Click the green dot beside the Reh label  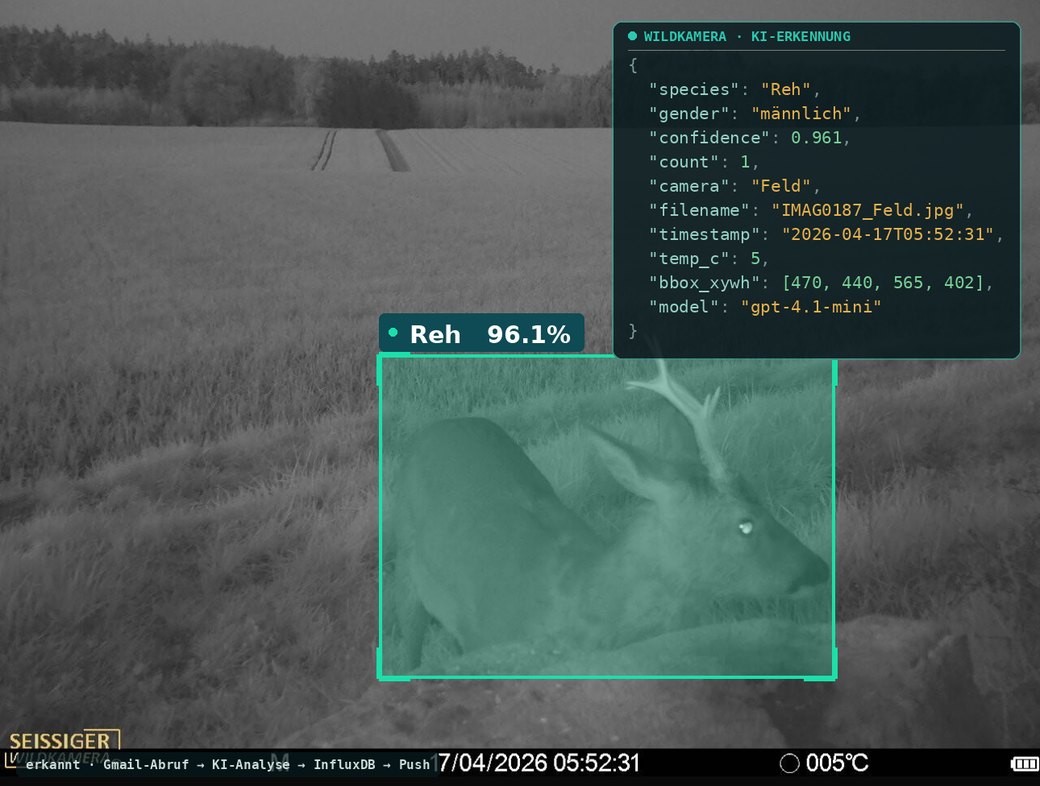(393, 332)
